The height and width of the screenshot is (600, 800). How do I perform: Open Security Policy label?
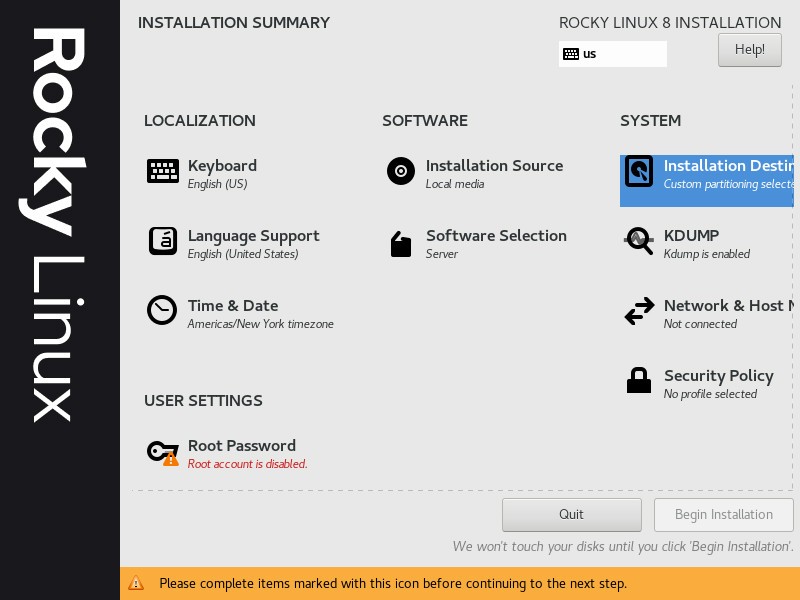(719, 376)
